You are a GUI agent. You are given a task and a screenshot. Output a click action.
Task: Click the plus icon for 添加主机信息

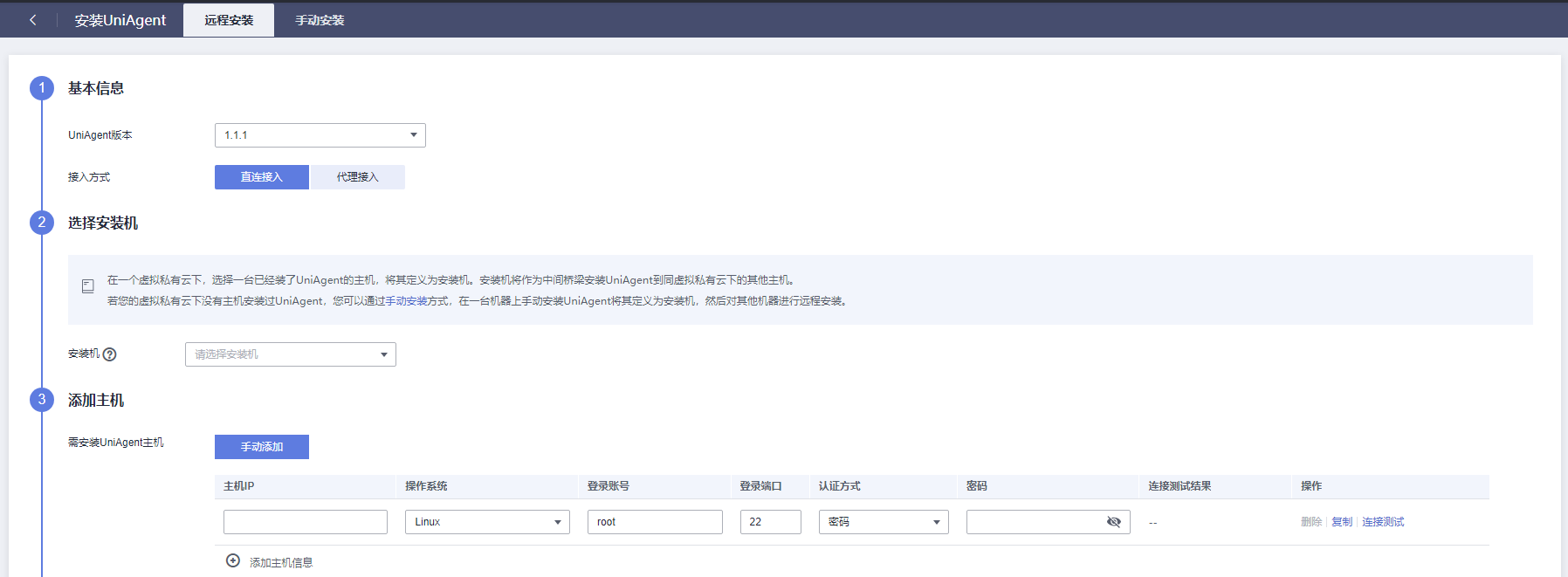233,561
